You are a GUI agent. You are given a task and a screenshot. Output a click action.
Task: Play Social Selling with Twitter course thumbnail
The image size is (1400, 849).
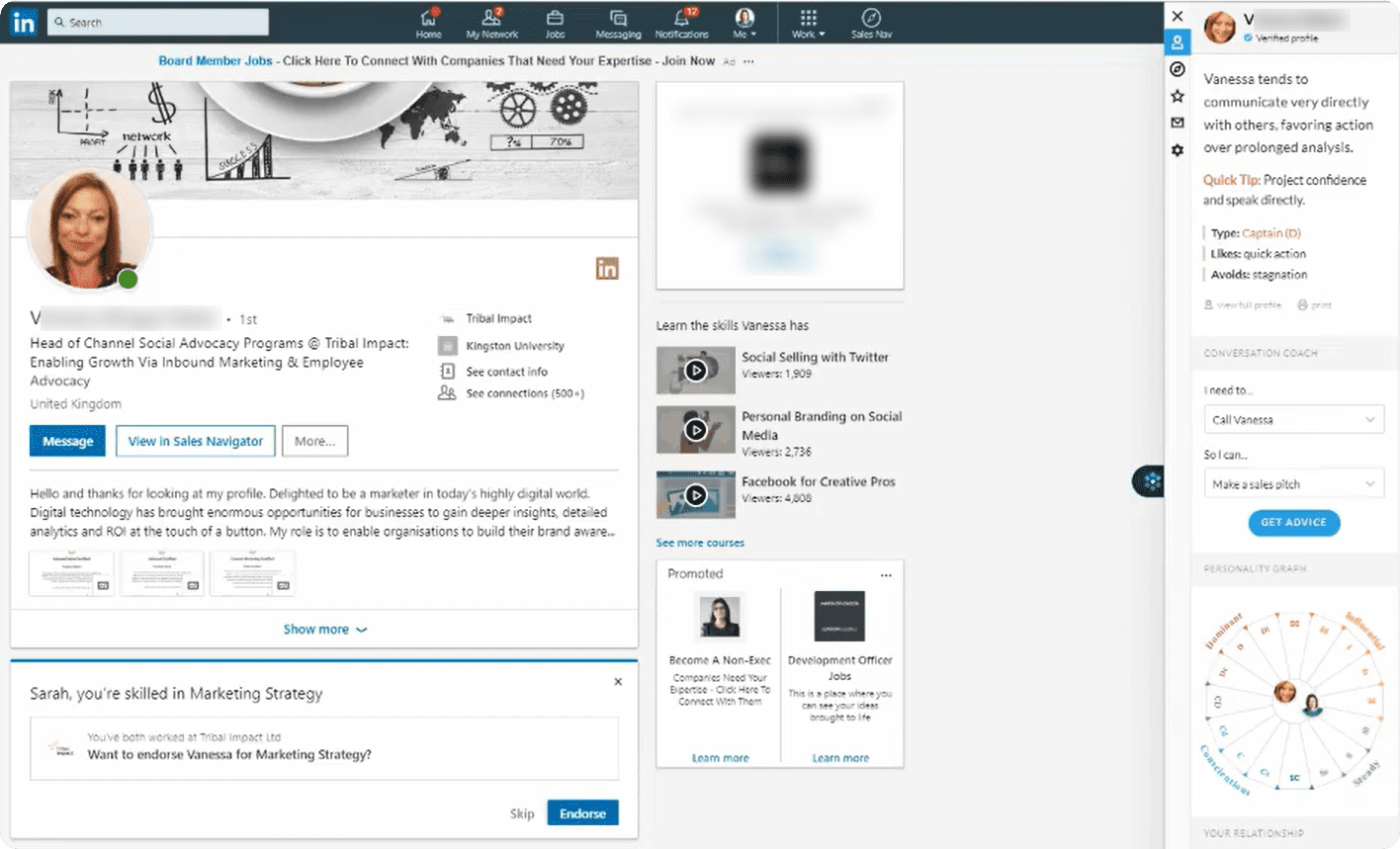click(x=696, y=371)
